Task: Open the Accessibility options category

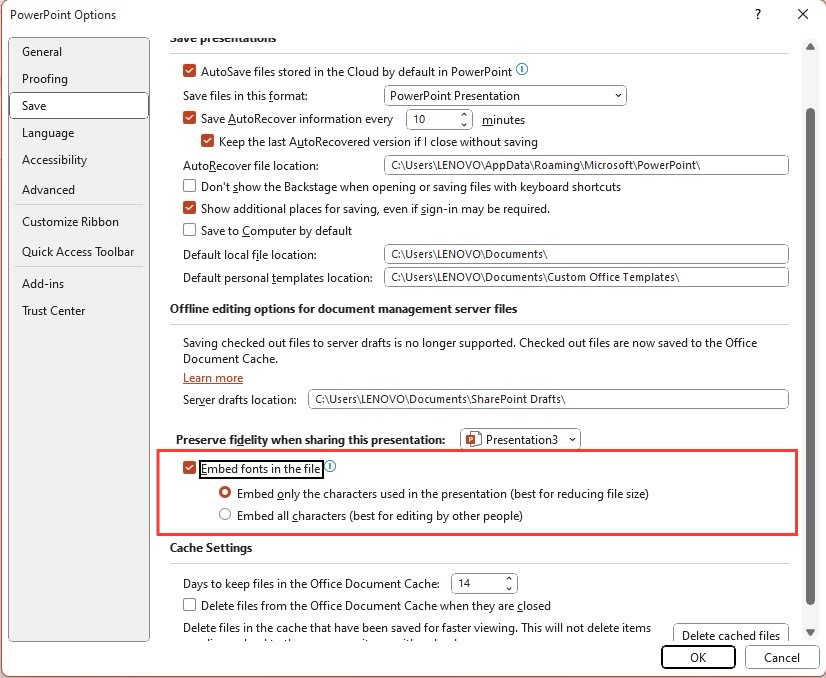Action: 79,160
